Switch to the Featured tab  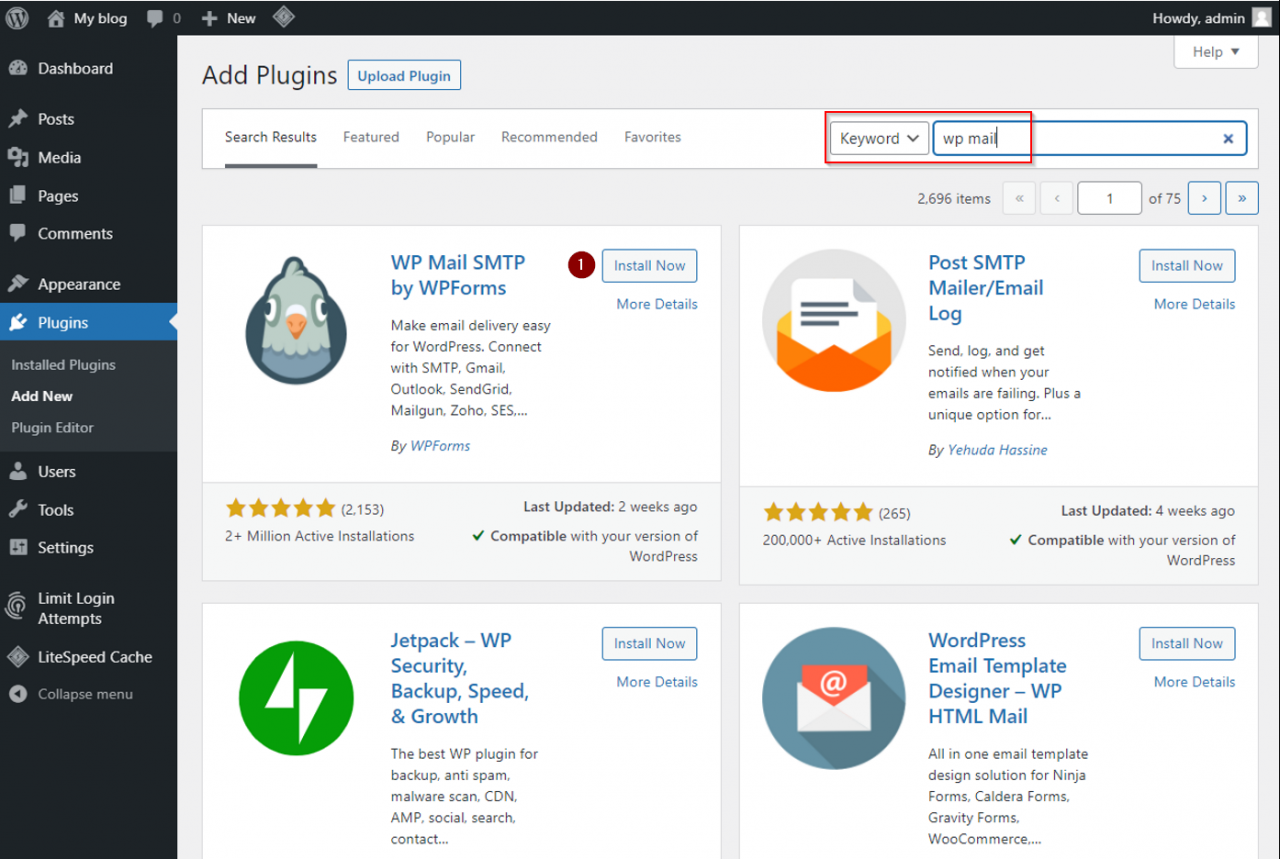pos(371,137)
